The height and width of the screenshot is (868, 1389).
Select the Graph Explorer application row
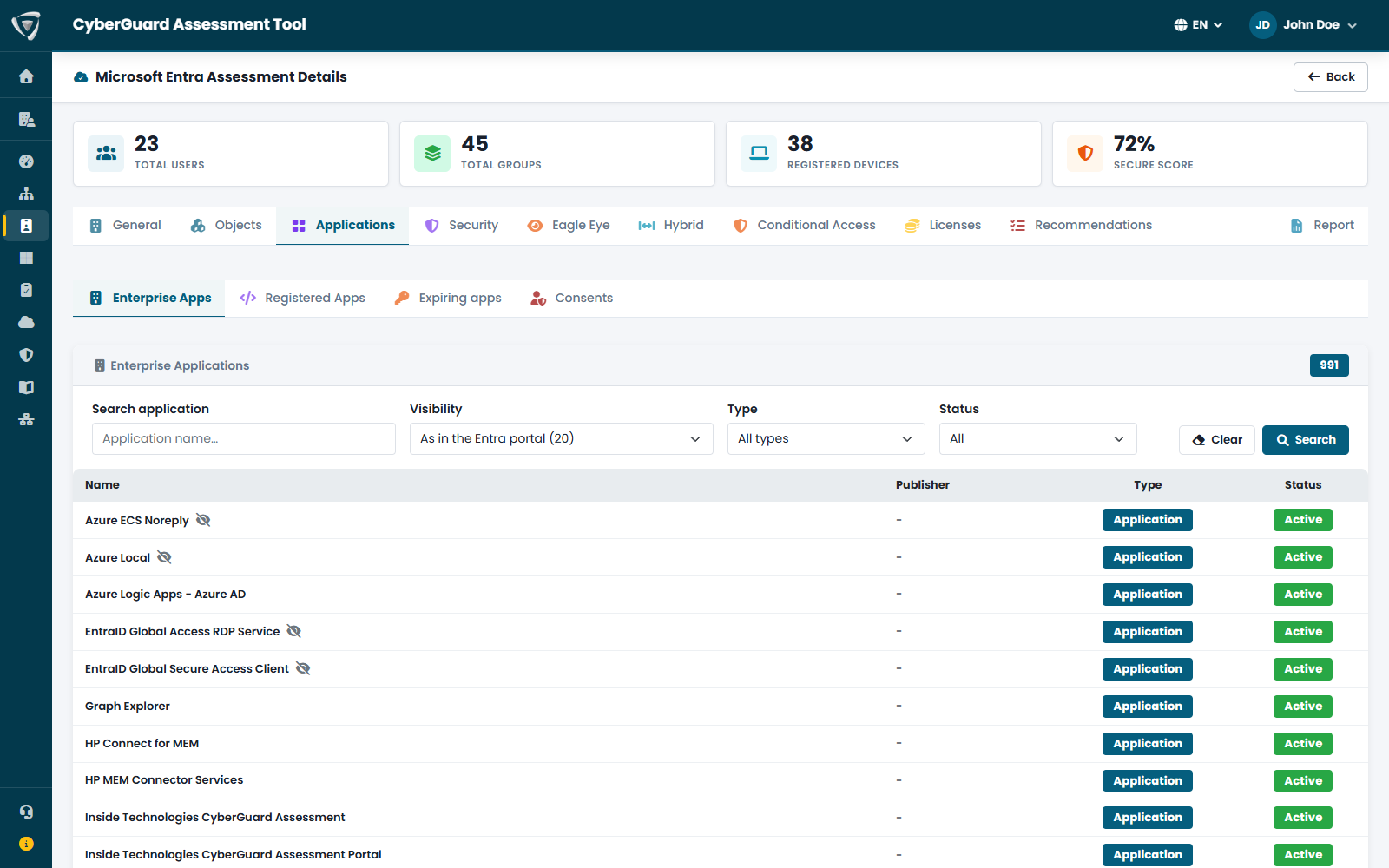pos(721,707)
